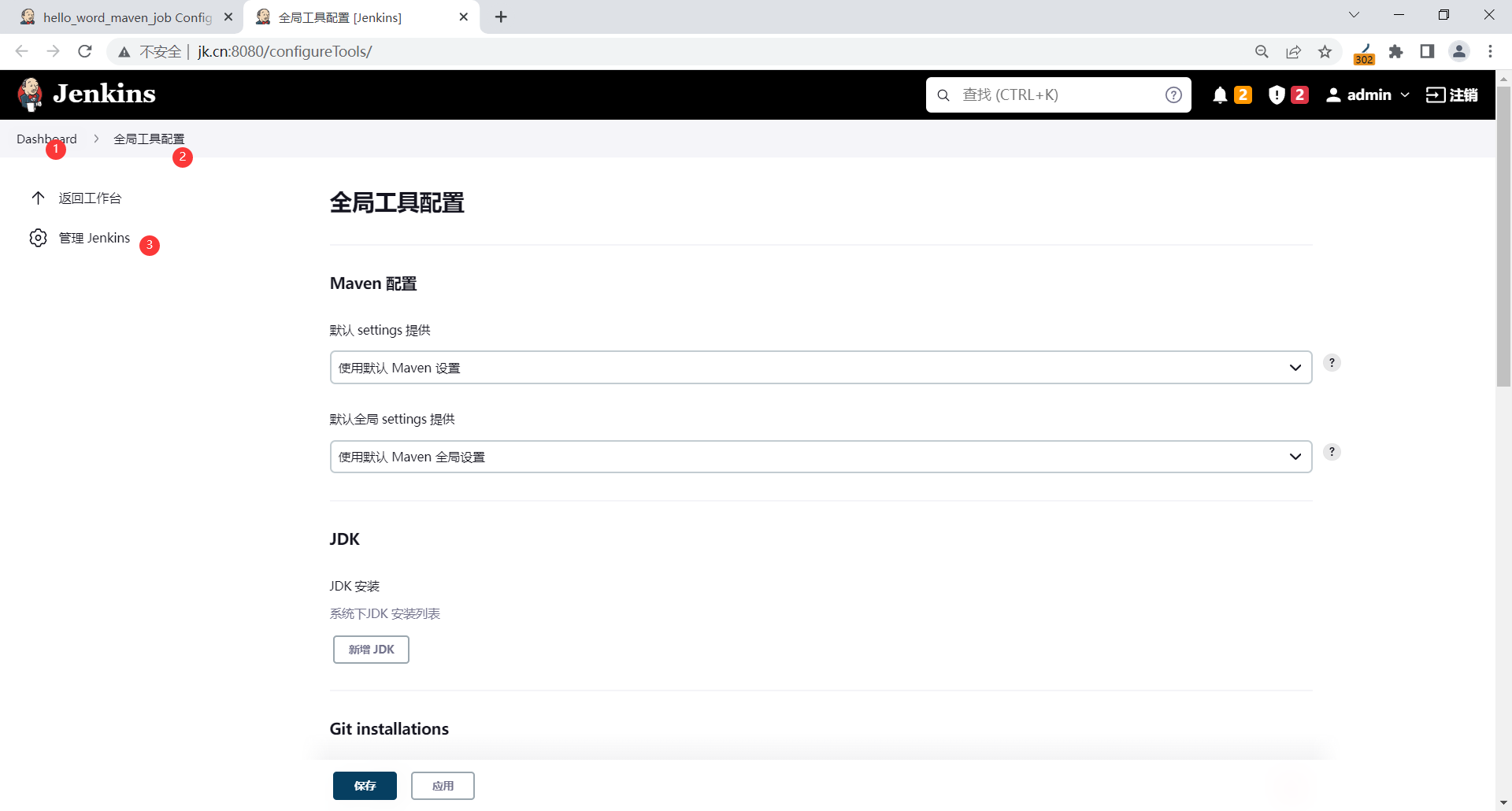This screenshot has height=811, width=1512.
Task: Focus the 查找 (CTRL+K) search field
Action: 1058,95
